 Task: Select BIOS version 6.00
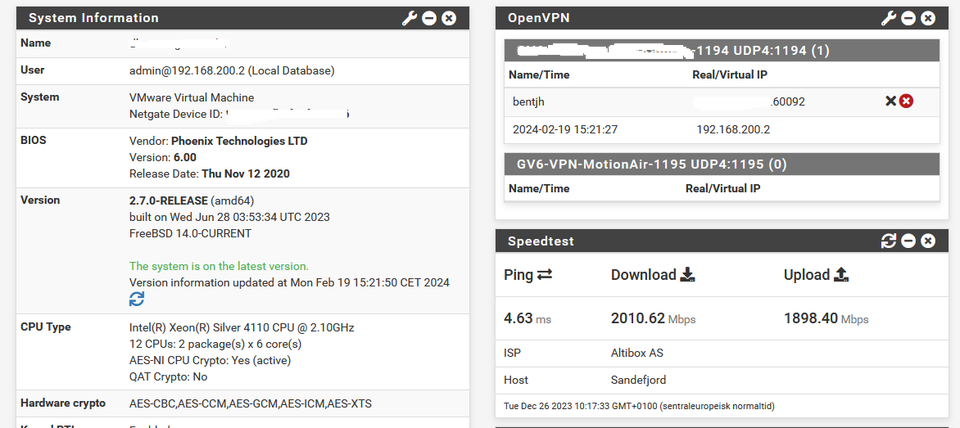pyautogui.click(x=185, y=157)
